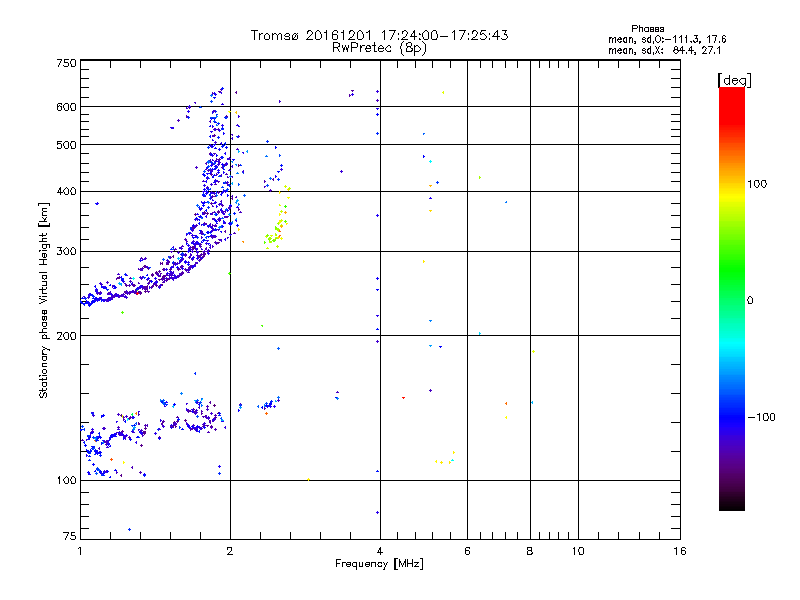This screenshot has height=600, width=800.
Task: Click the '2' frequency axis tick label
Action: 230,551
